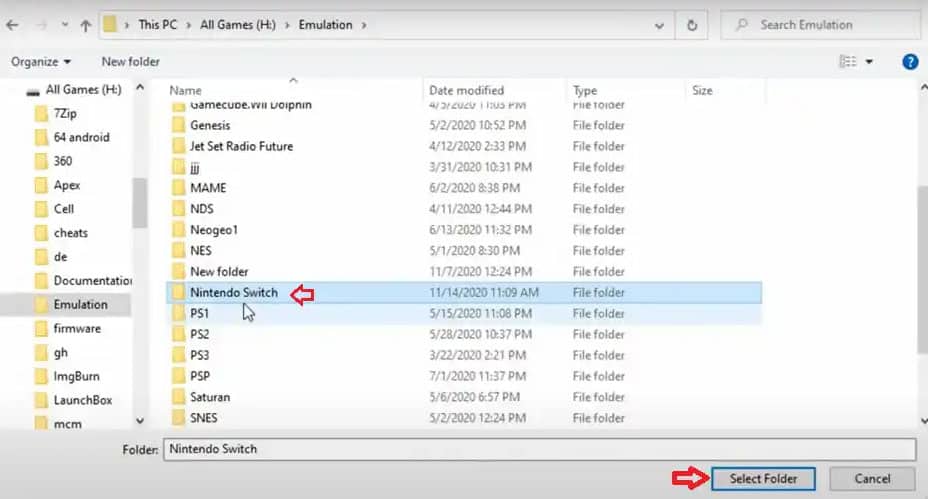Click All Games (H:) in breadcrumb
928x499 pixels.
[238, 25]
